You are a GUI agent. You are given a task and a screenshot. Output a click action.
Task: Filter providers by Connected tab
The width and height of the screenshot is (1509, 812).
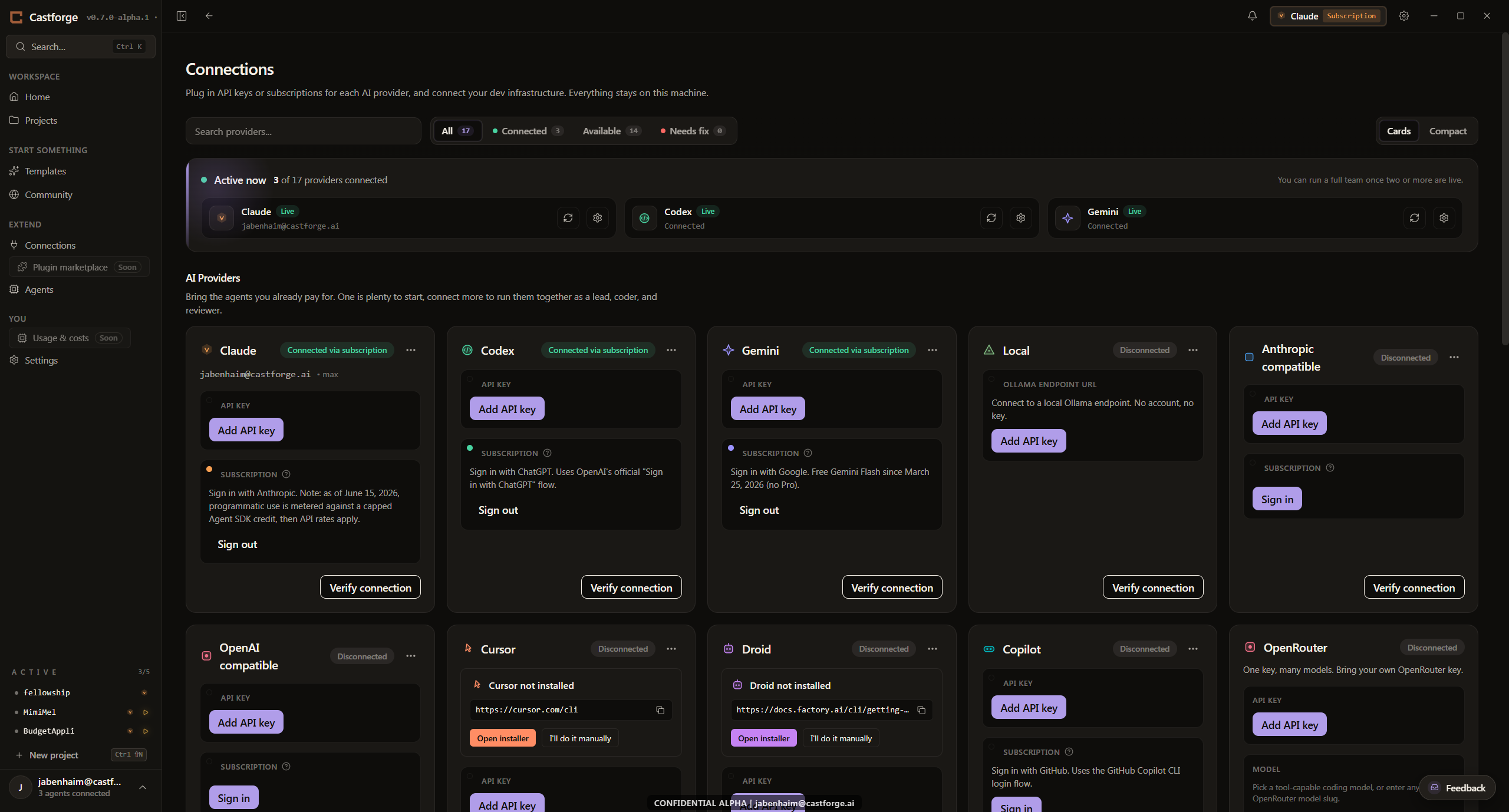528,131
